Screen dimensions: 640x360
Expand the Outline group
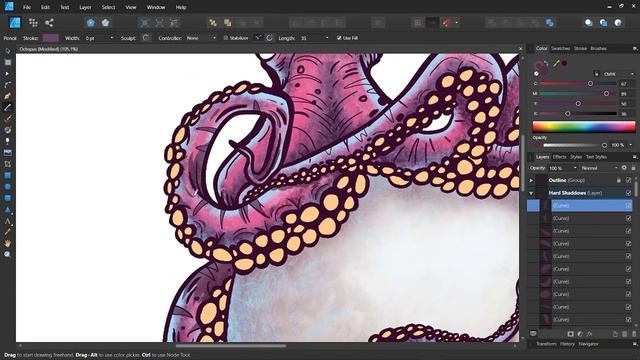(531, 180)
